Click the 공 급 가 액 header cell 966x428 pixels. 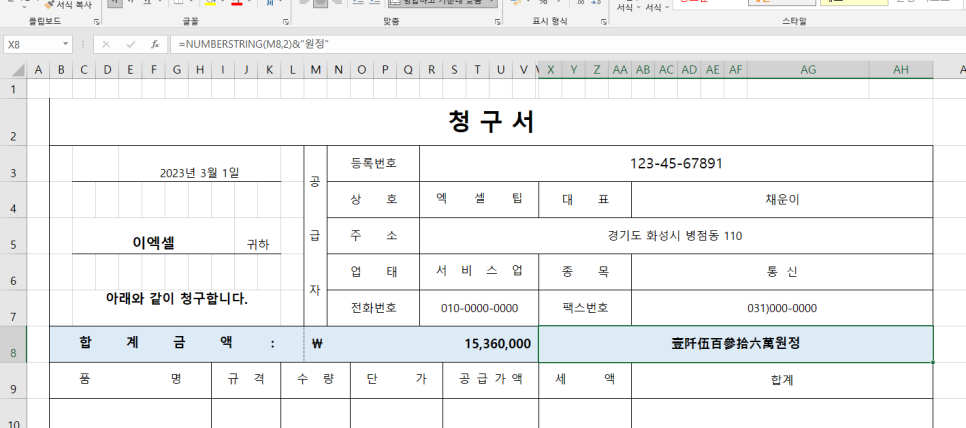tap(490, 381)
